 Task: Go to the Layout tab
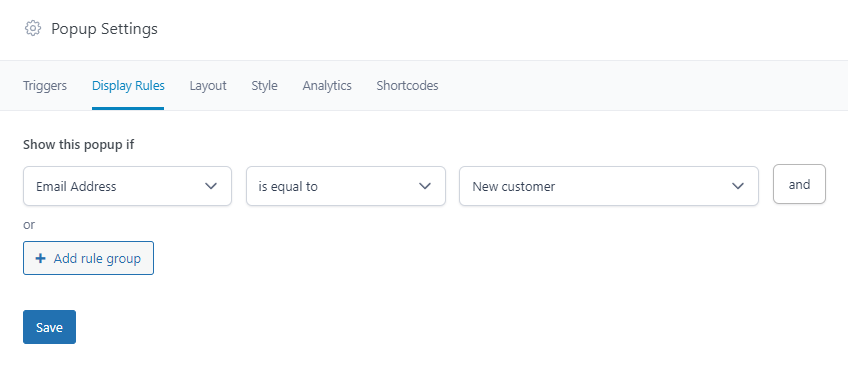(x=208, y=85)
